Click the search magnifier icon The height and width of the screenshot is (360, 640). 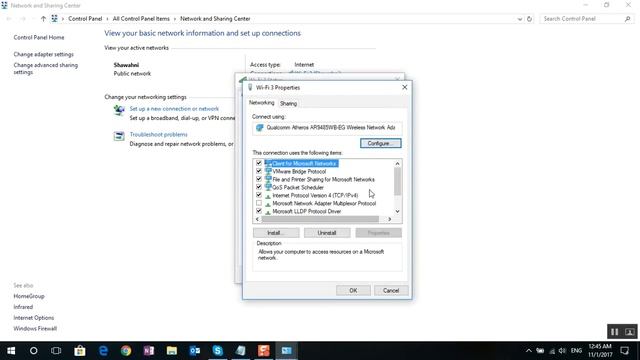click(628, 19)
